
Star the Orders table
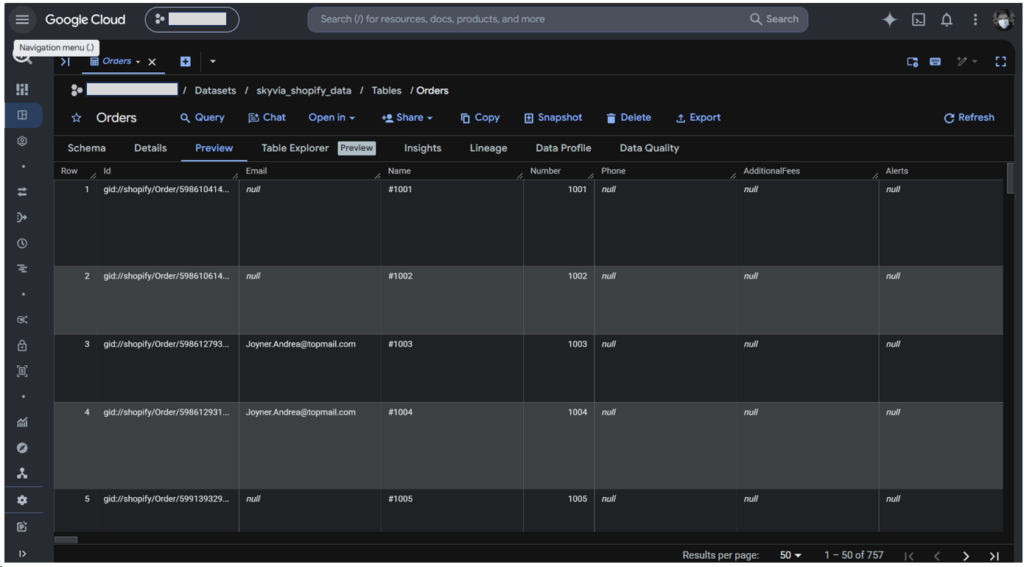(x=76, y=118)
